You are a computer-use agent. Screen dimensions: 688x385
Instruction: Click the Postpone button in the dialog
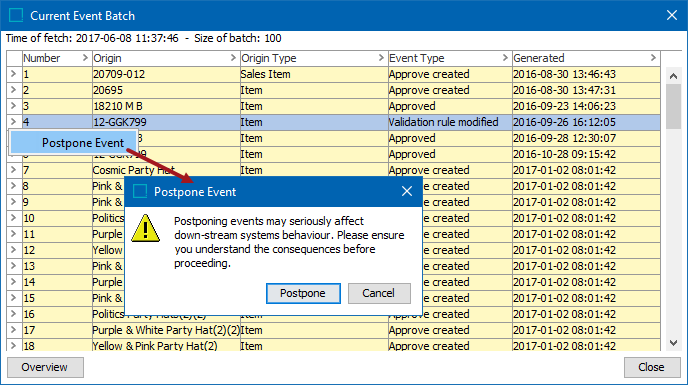[x=303, y=293]
